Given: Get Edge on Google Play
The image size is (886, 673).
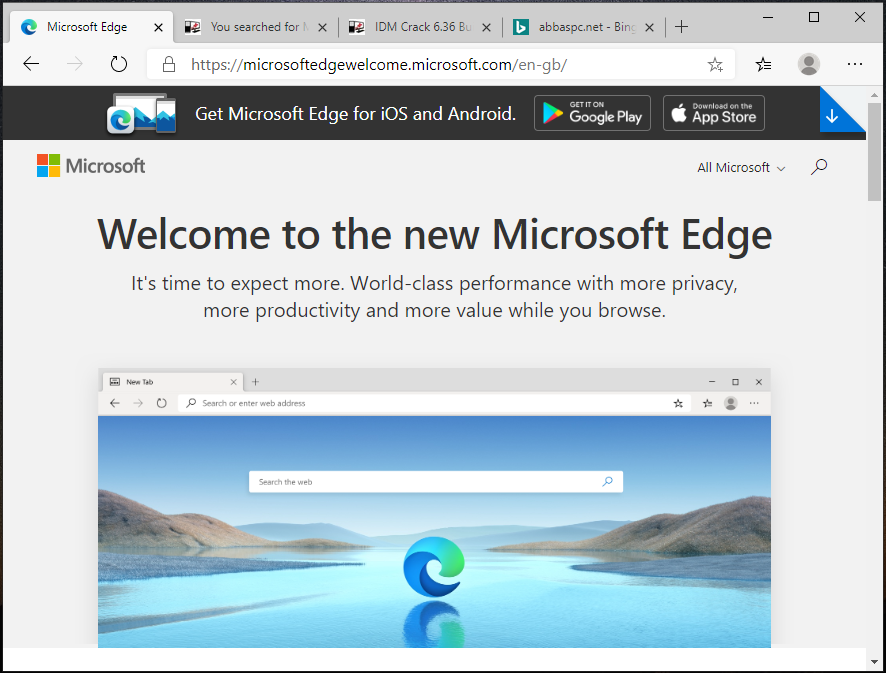Looking at the screenshot, I should point(592,113).
